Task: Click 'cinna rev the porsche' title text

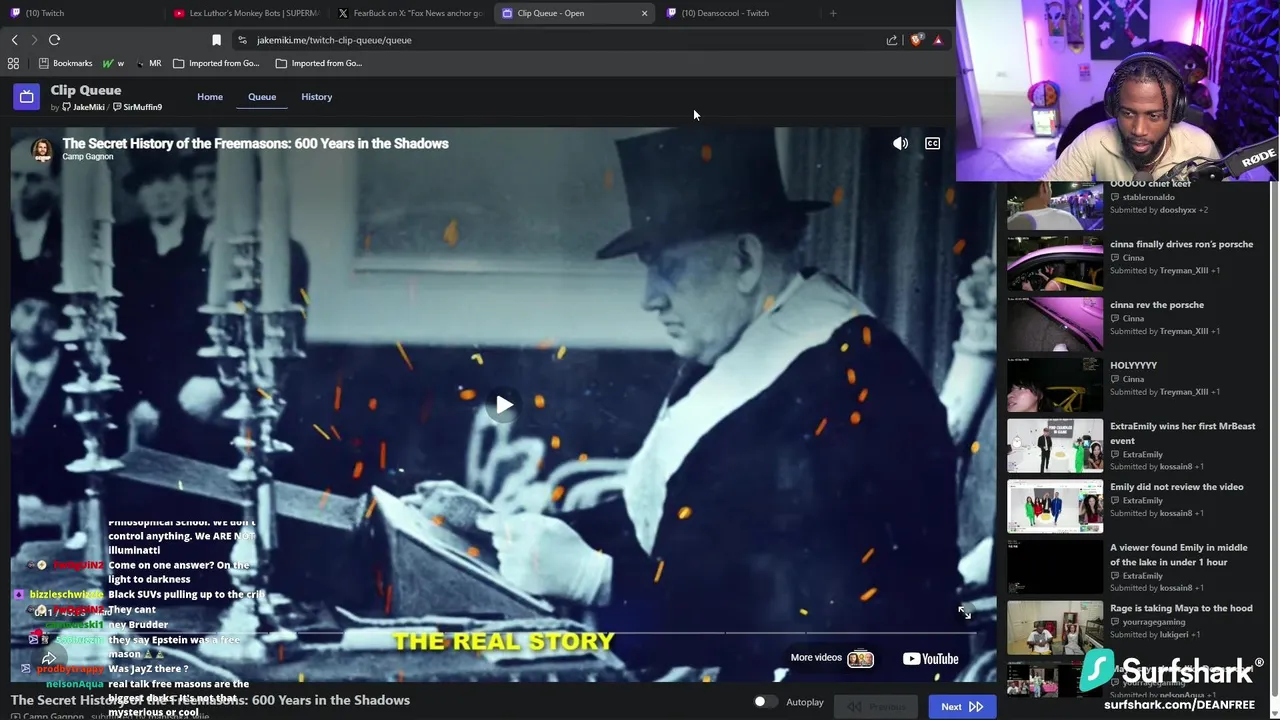Action: pos(1157,305)
